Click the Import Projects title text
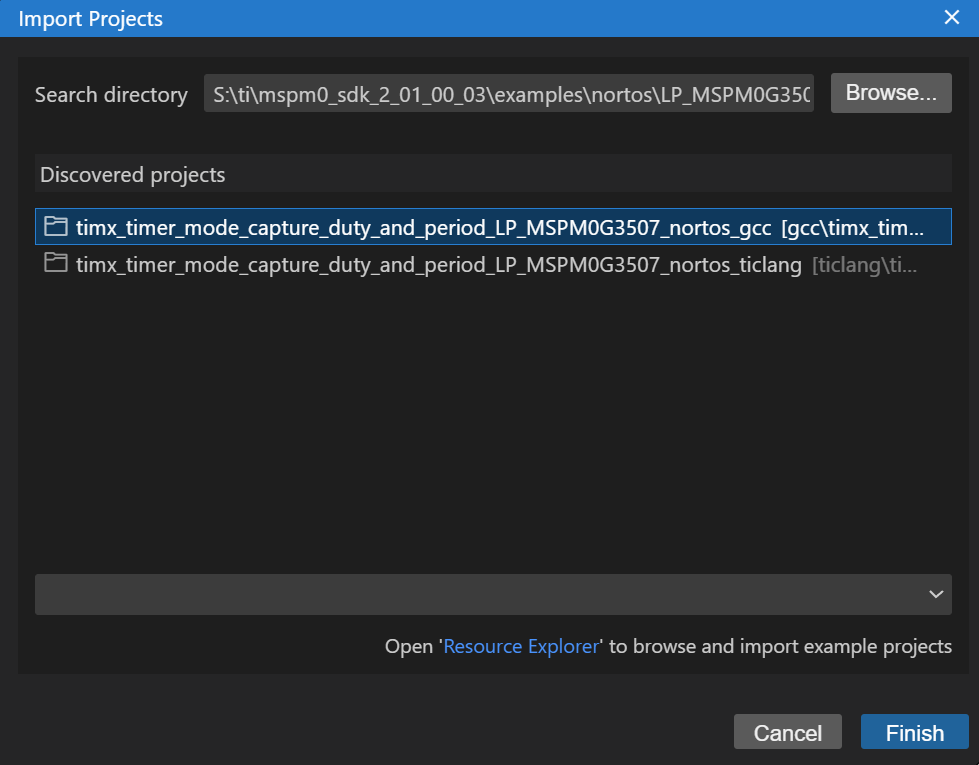979x765 pixels. pos(90,18)
